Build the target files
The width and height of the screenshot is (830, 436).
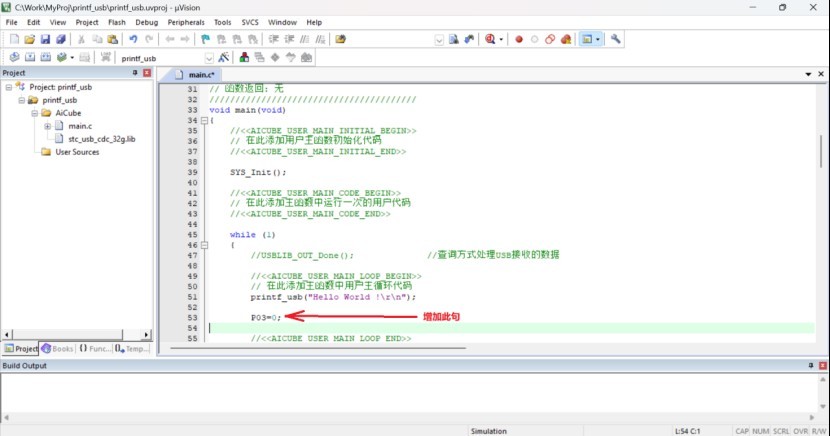click(x=30, y=57)
